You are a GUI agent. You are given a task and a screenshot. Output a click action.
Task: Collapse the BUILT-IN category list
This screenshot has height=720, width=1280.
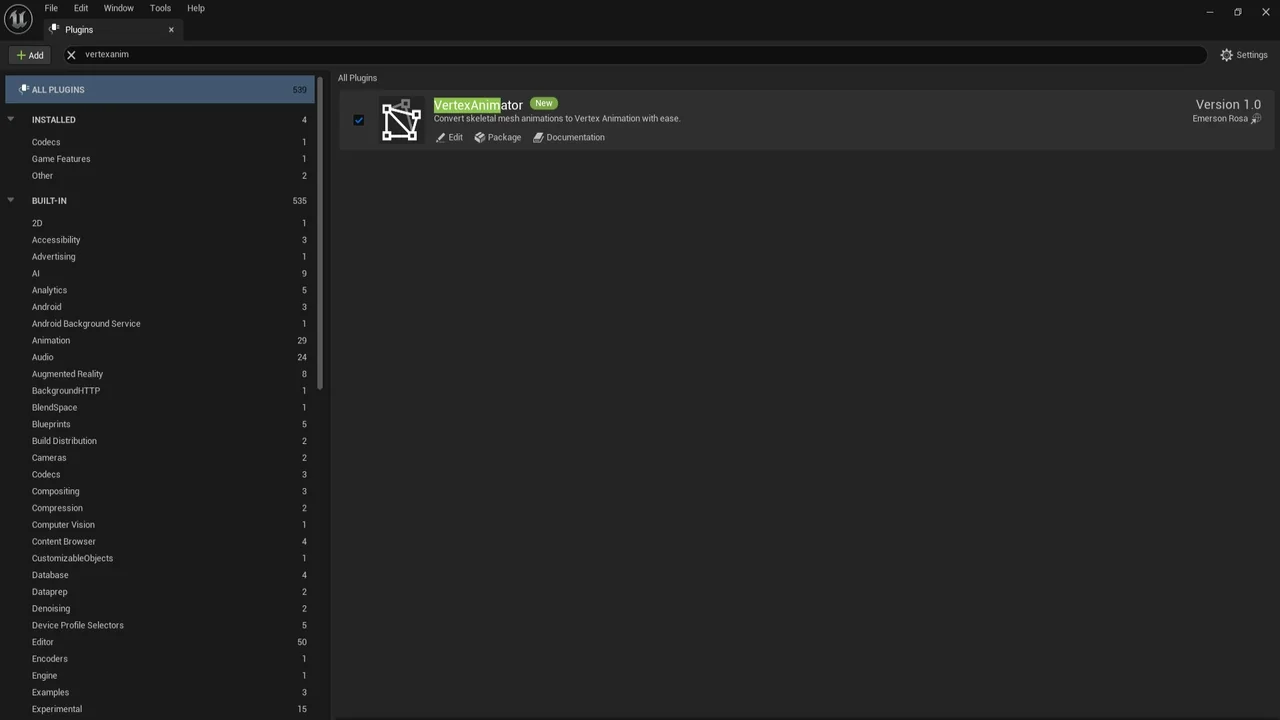point(10,200)
